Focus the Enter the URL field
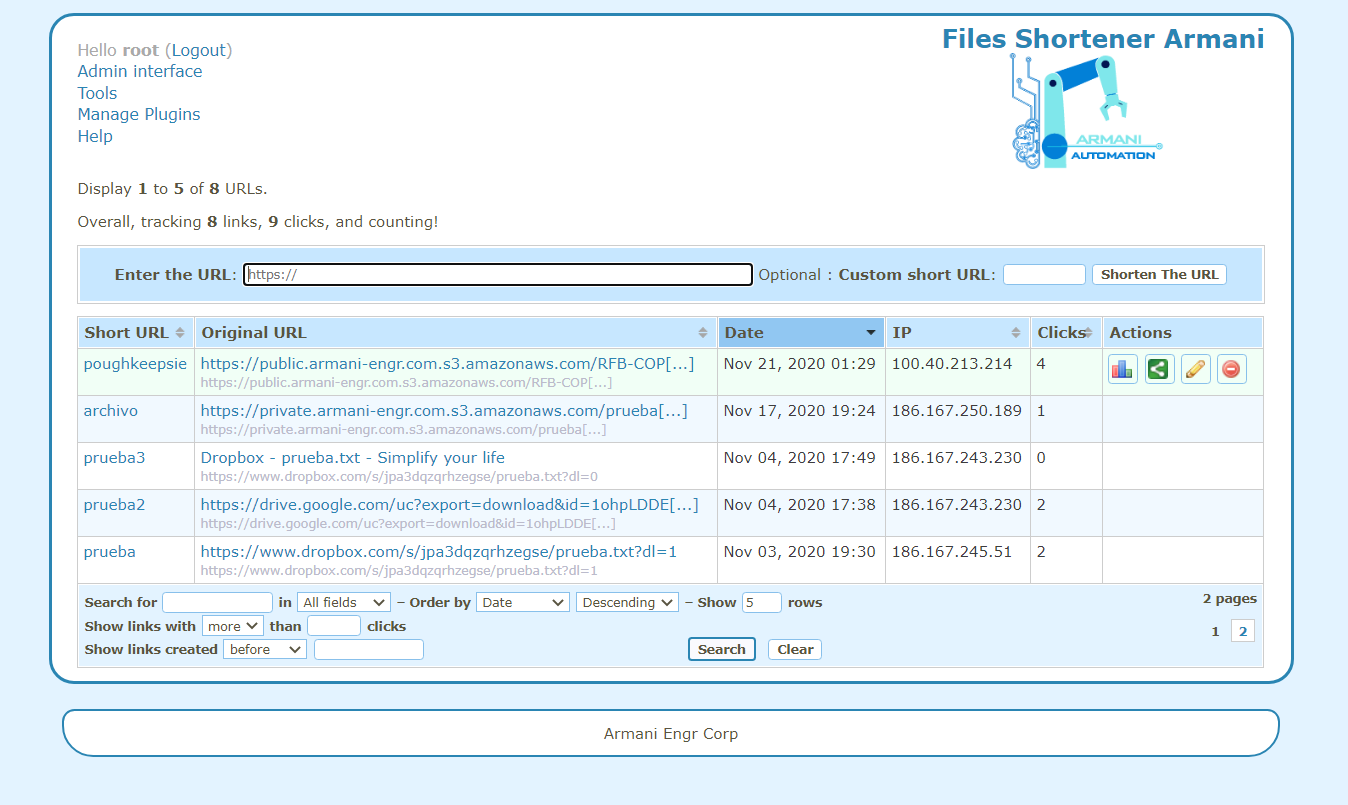 498,274
